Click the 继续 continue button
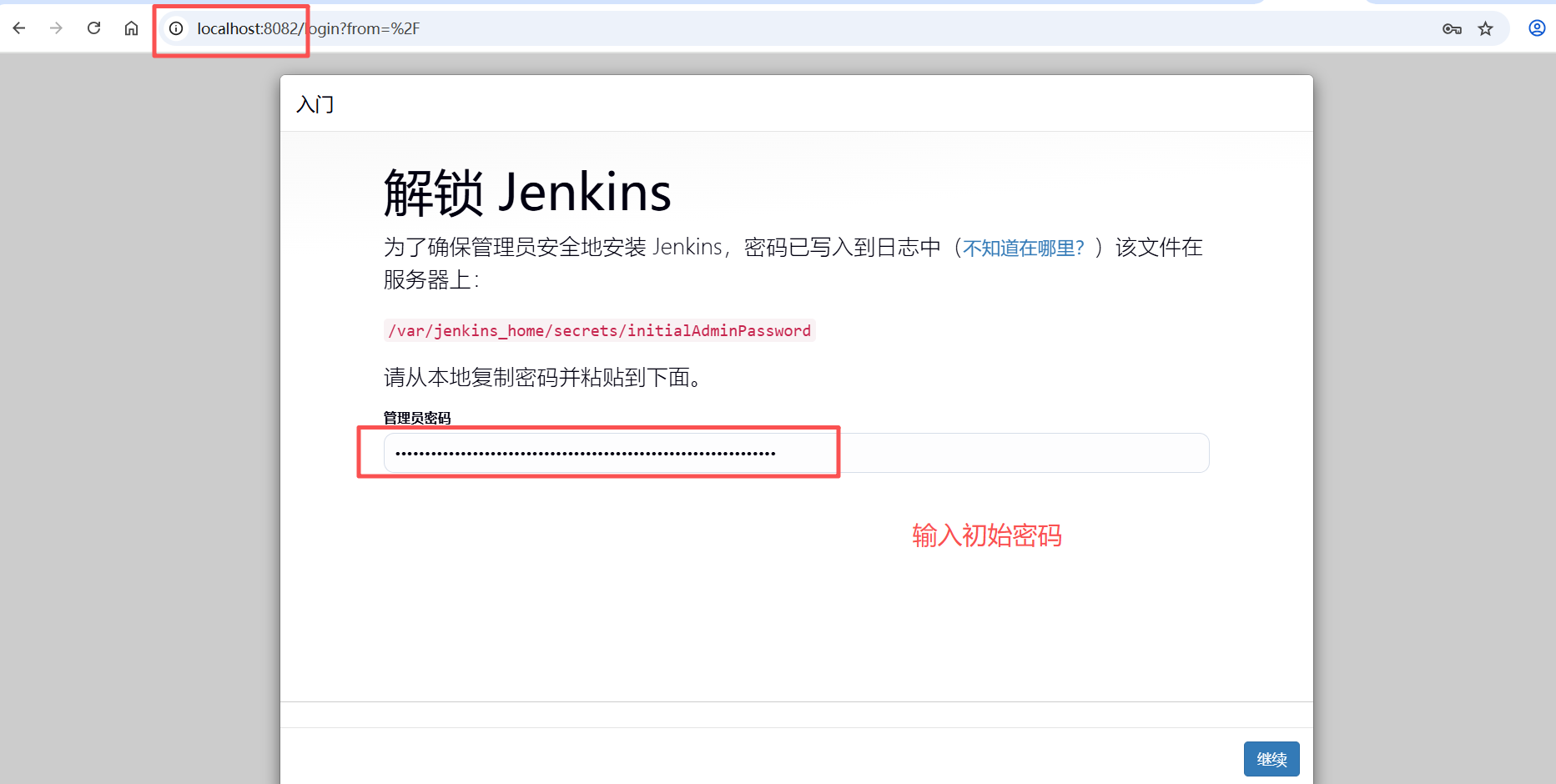This screenshot has height=784, width=1556. (1271, 759)
